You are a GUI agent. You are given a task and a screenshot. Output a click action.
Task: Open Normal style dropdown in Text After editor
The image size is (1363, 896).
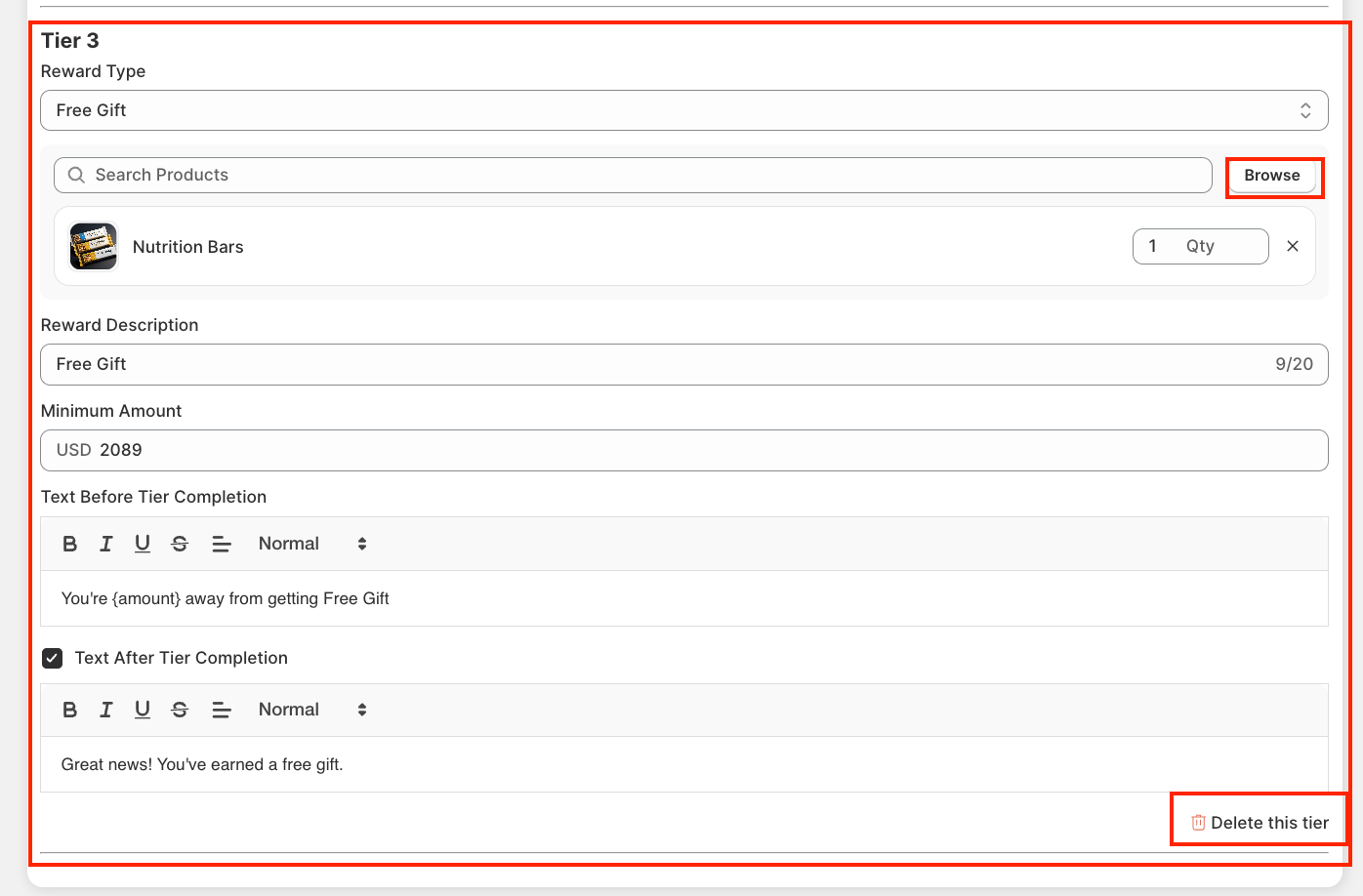point(312,710)
